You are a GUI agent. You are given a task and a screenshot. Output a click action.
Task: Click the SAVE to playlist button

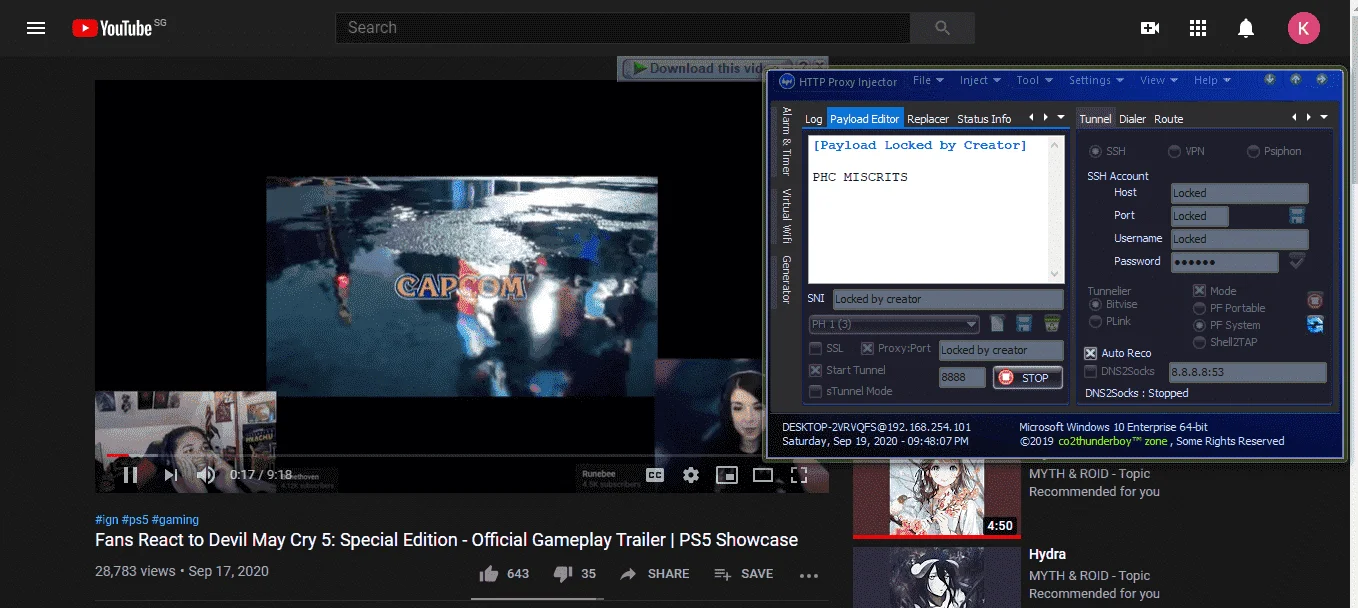pos(743,574)
